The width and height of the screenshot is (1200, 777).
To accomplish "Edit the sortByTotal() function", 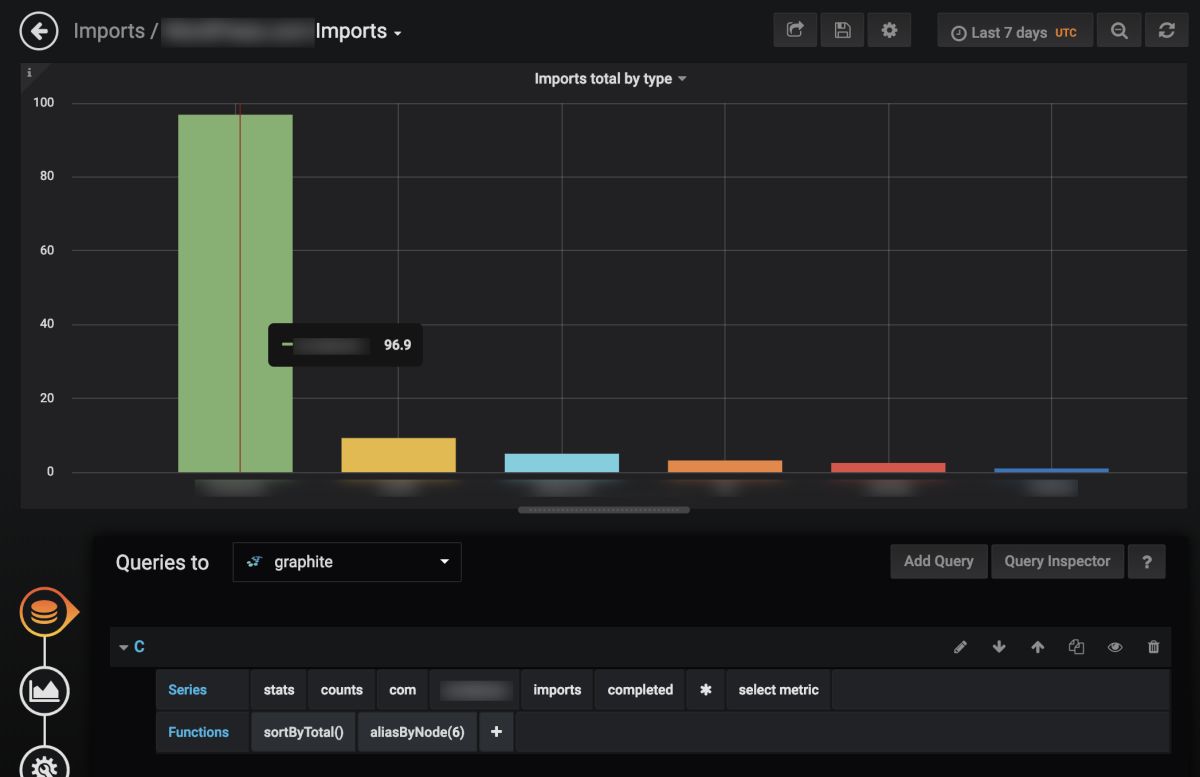I will pyautogui.click(x=303, y=732).
